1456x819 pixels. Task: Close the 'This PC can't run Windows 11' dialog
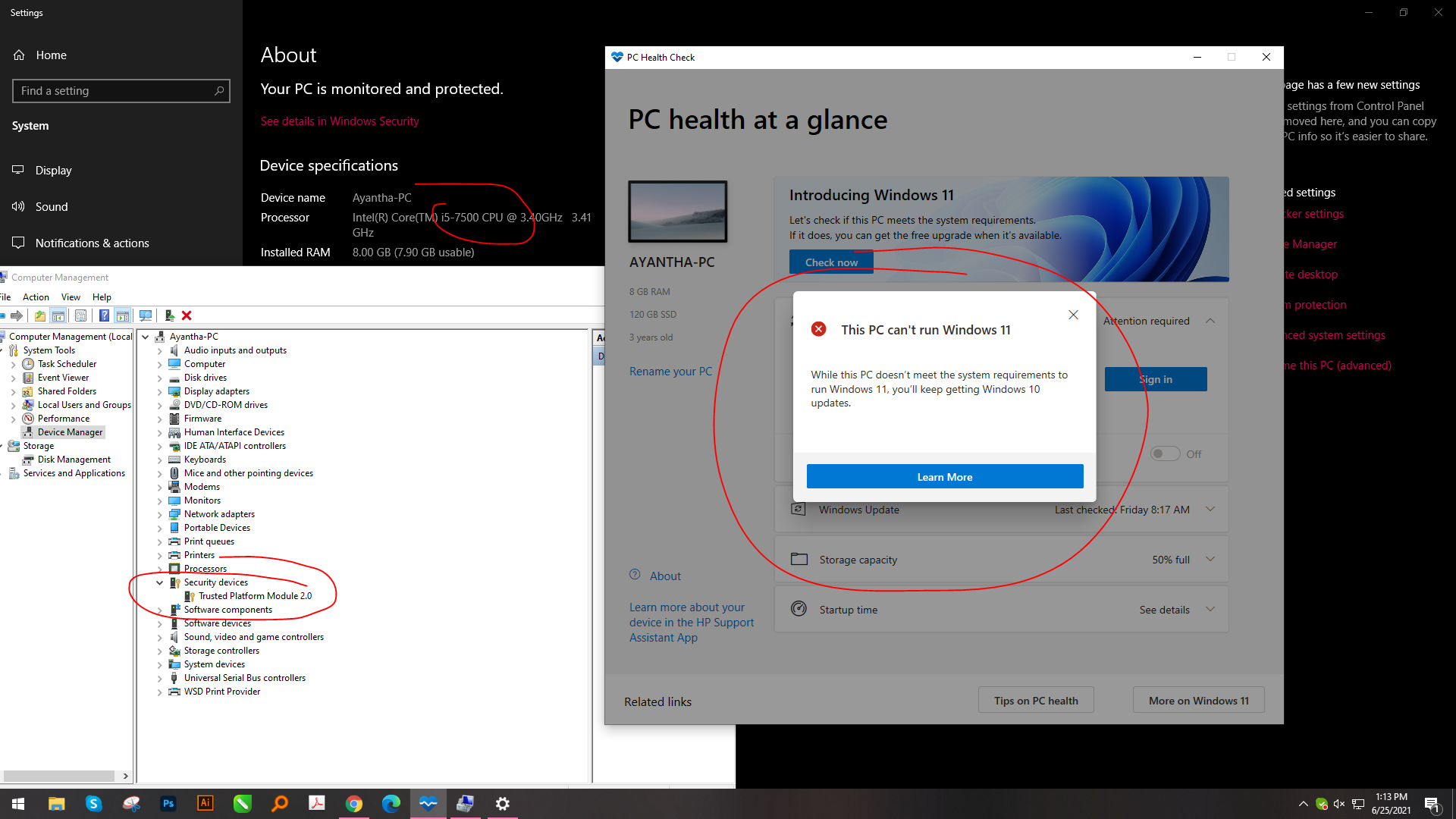pos(1073,315)
